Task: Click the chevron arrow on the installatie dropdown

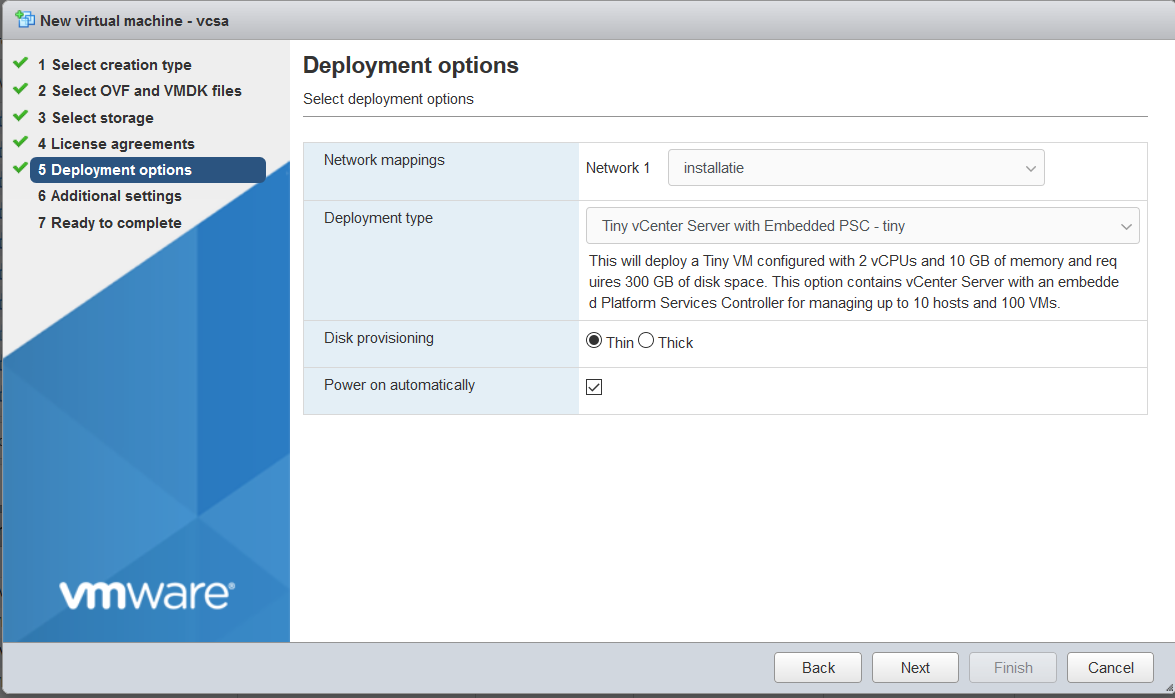Action: [1031, 169]
